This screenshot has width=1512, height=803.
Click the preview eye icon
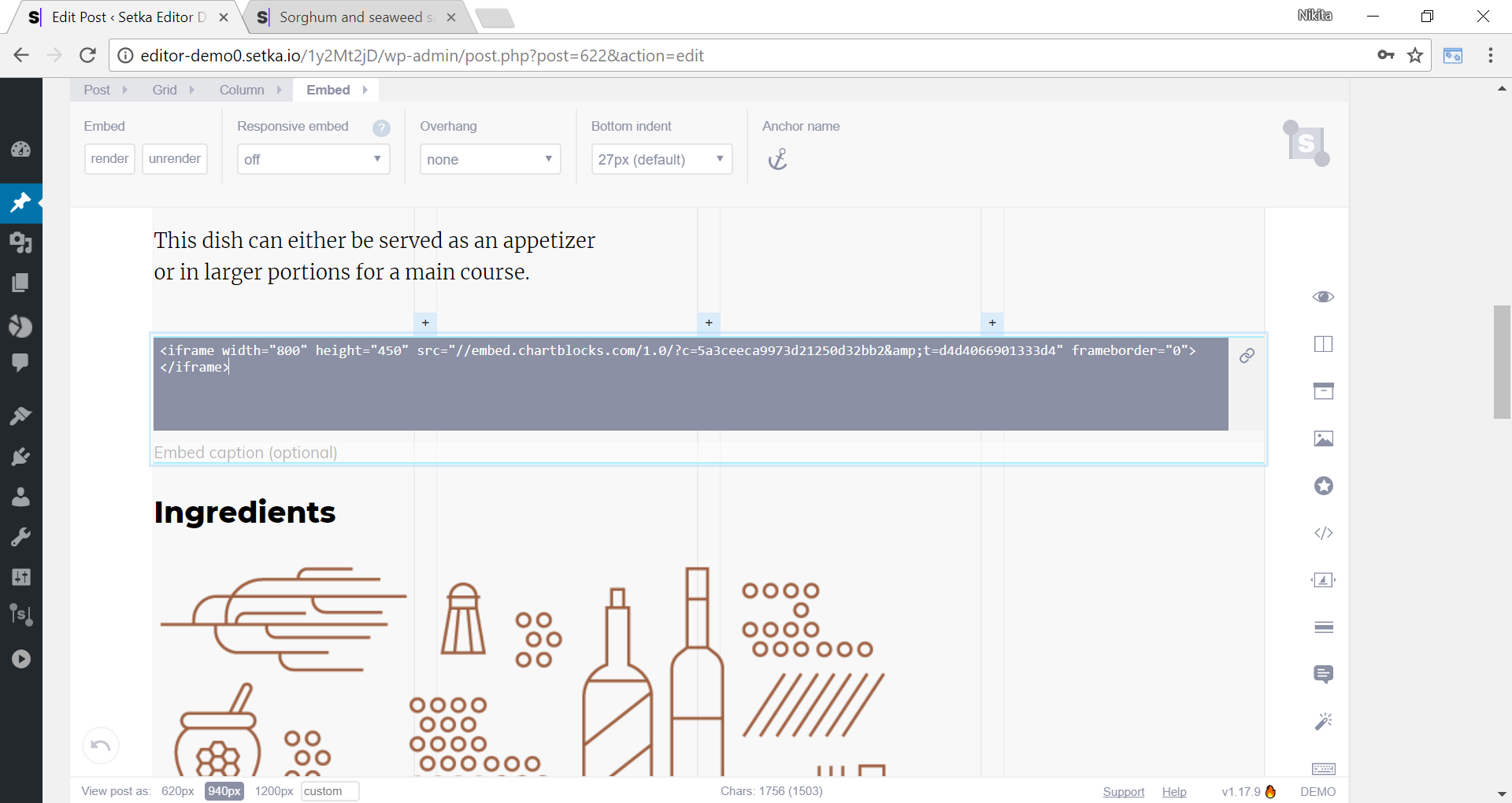(1323, 297)
